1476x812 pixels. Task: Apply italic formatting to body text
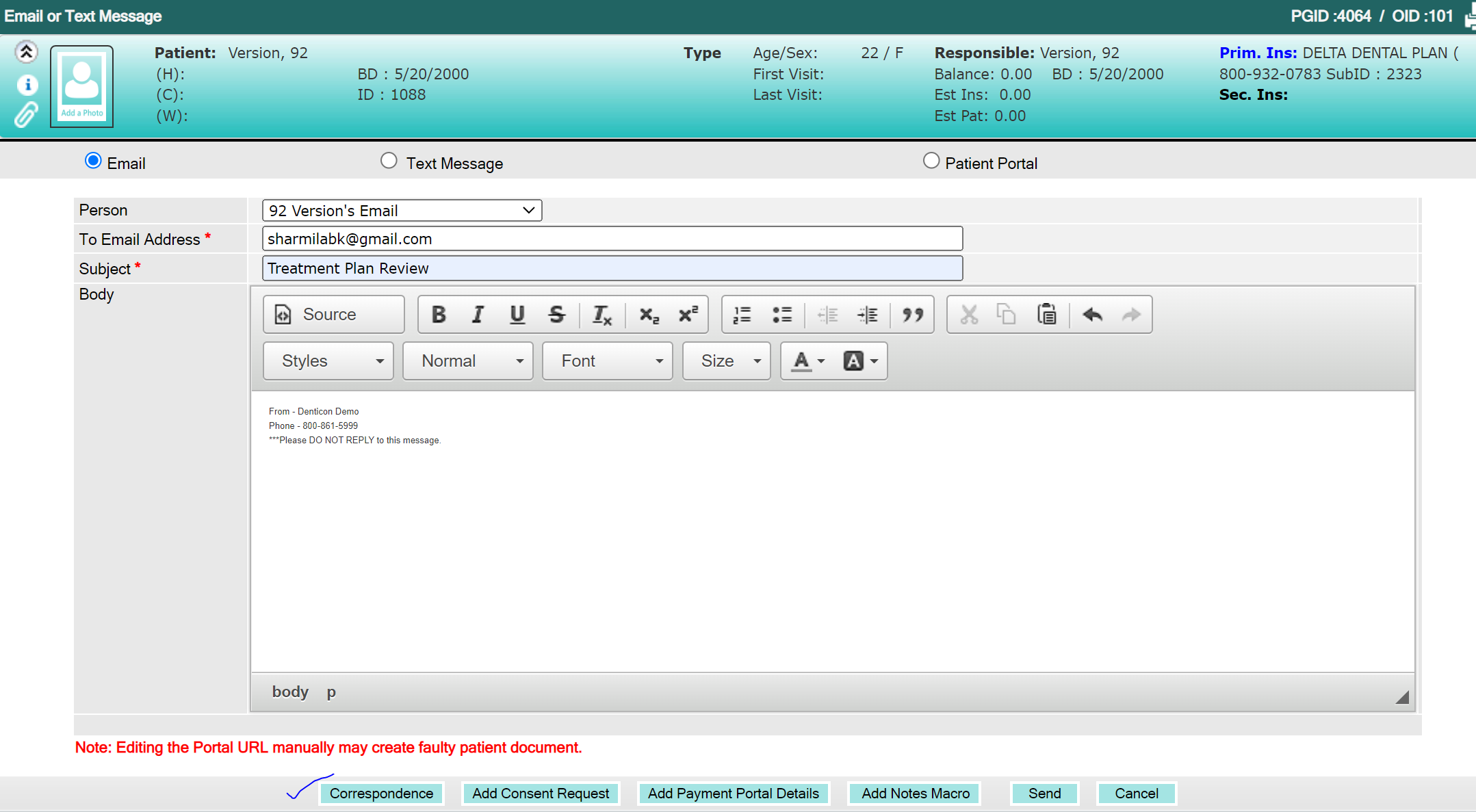point(478,315)
